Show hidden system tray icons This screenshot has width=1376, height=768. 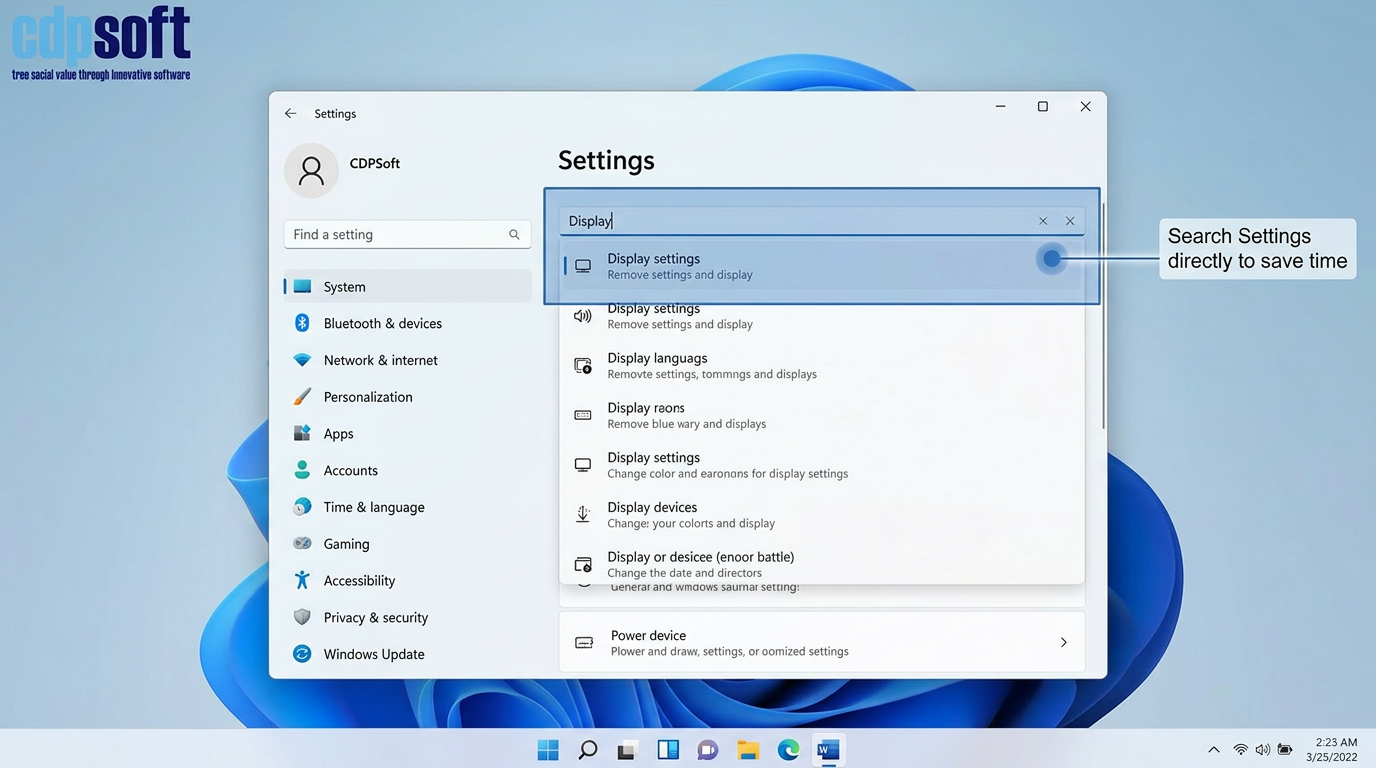[1213, 750]
